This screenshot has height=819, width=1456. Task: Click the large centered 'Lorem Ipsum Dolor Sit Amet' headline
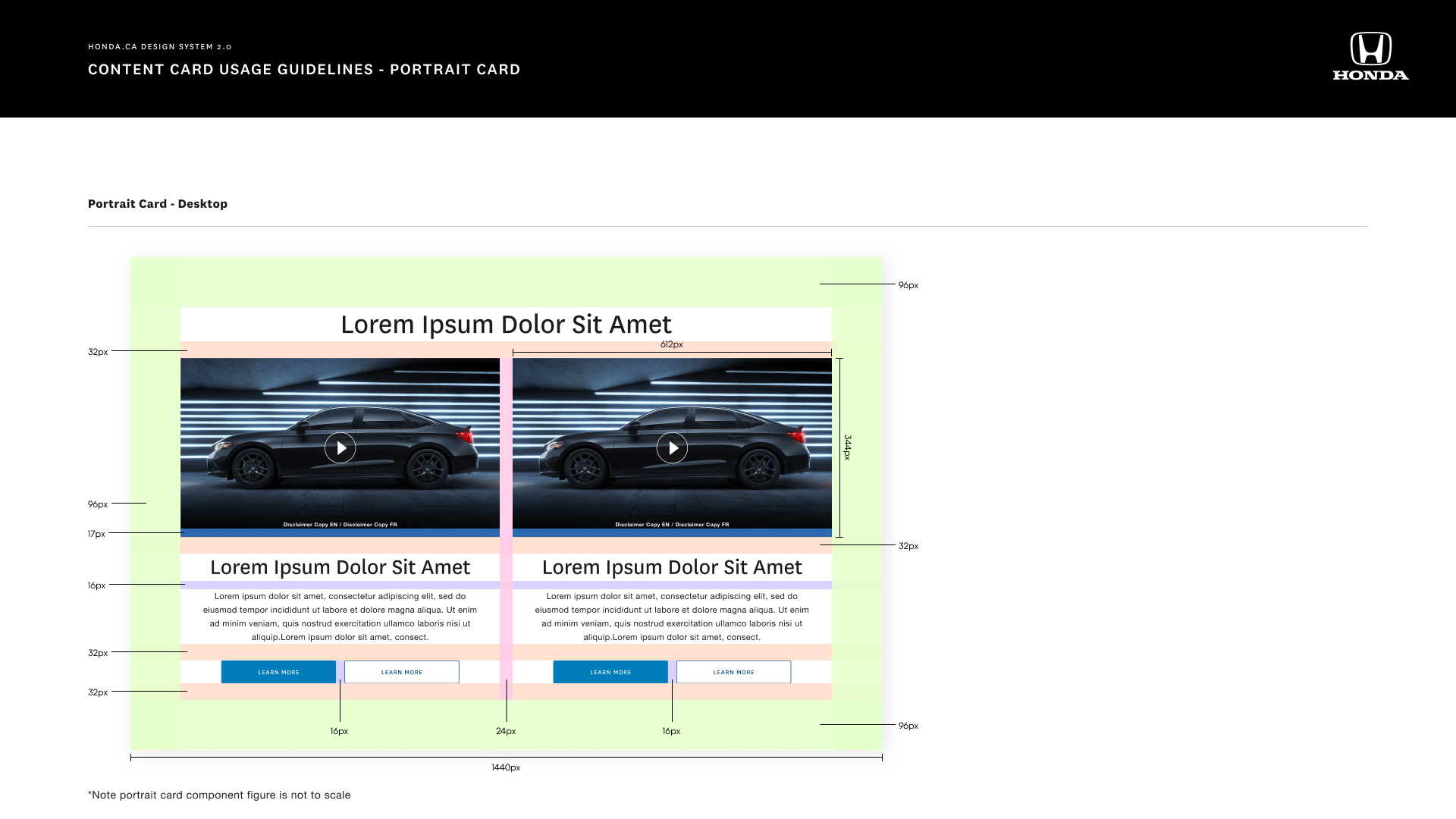coord(506,324)
